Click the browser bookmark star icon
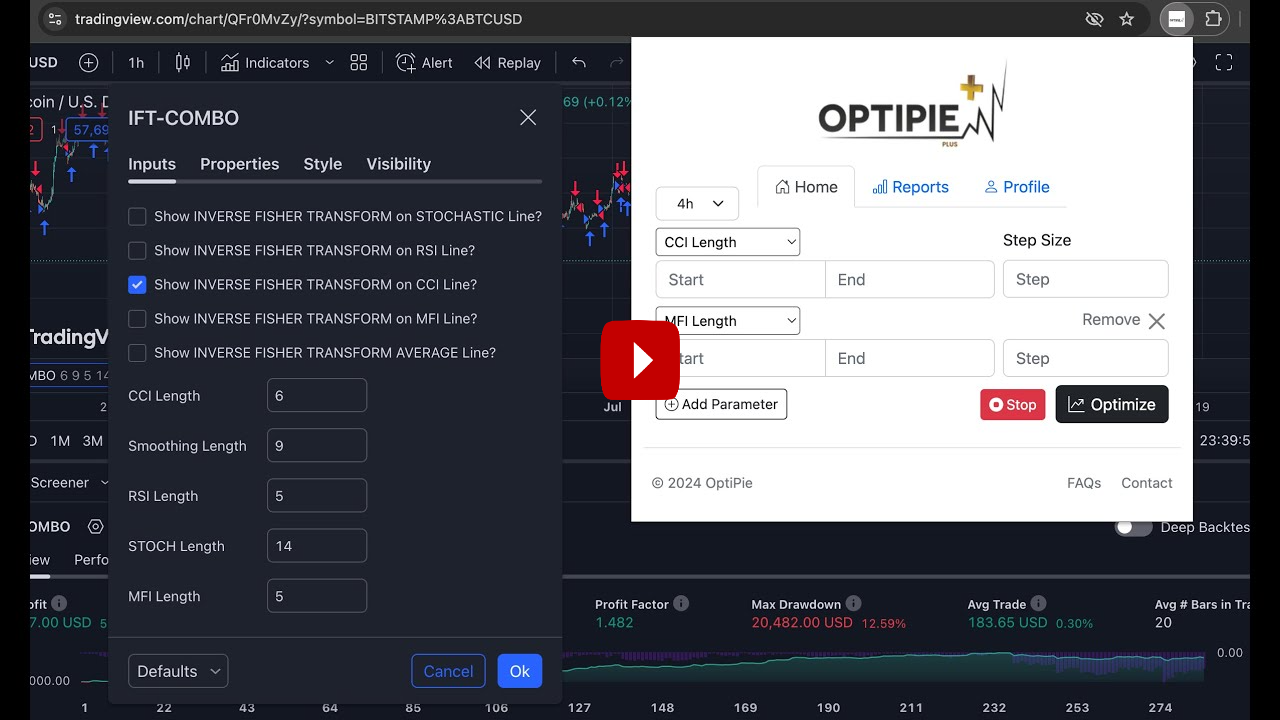 (x=1127, y=19)
